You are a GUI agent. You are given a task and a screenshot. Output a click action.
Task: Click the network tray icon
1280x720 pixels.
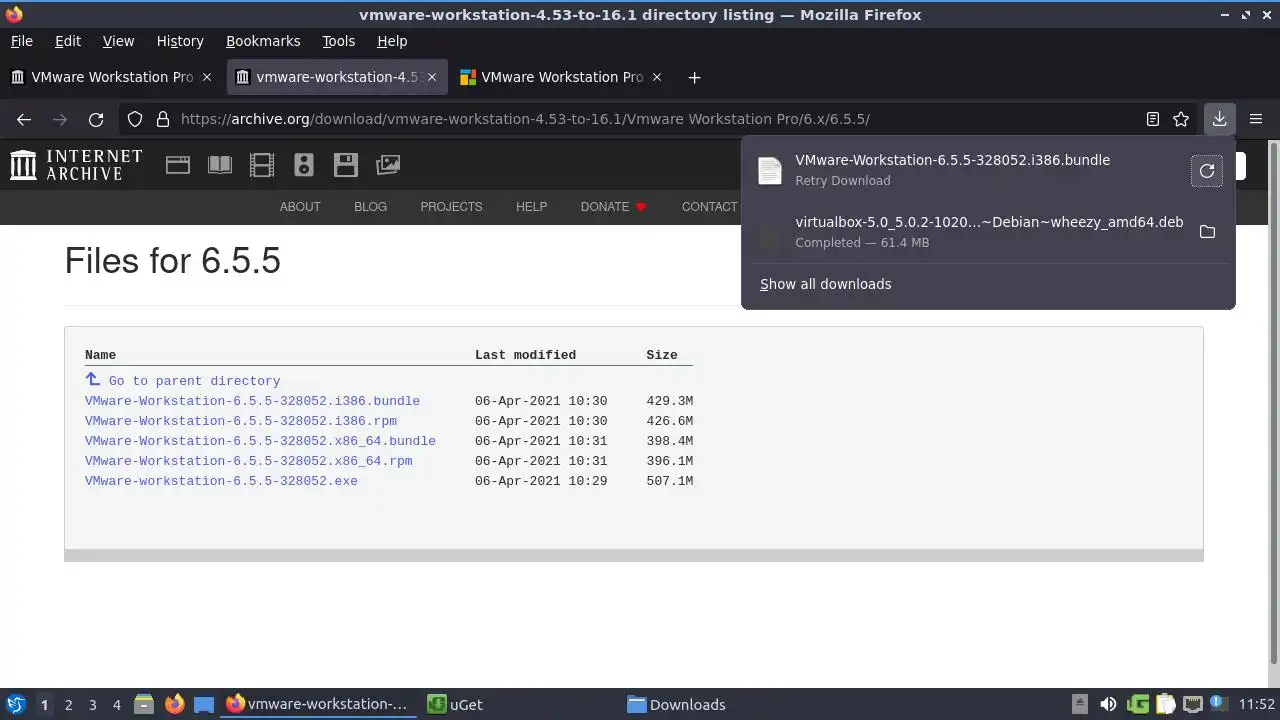click(1193, 704)
